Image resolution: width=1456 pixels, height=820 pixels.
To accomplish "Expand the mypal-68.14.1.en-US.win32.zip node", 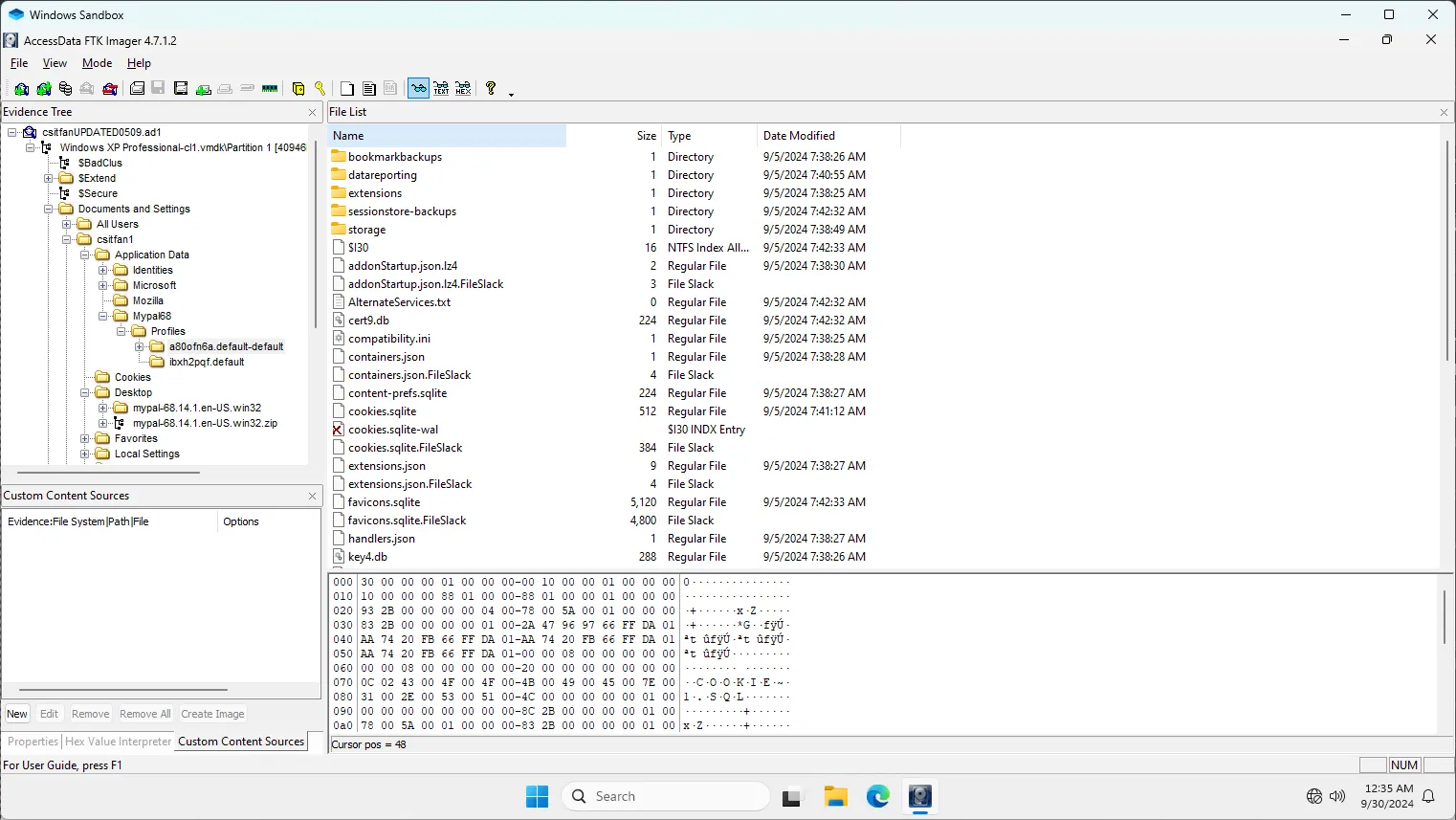I will point(103,423).
